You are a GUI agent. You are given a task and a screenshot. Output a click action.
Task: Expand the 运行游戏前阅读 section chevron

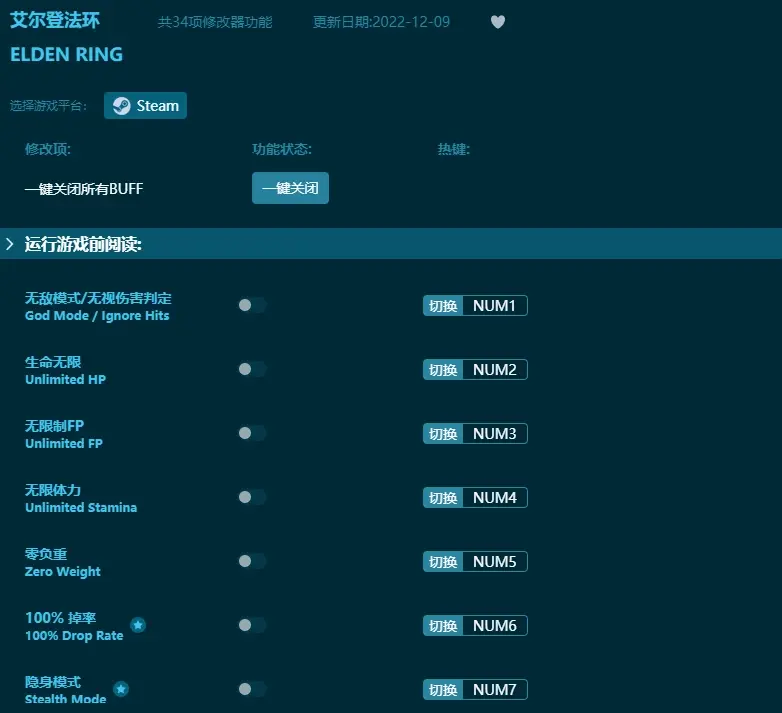pyautogui.click(x=9, y=244)
